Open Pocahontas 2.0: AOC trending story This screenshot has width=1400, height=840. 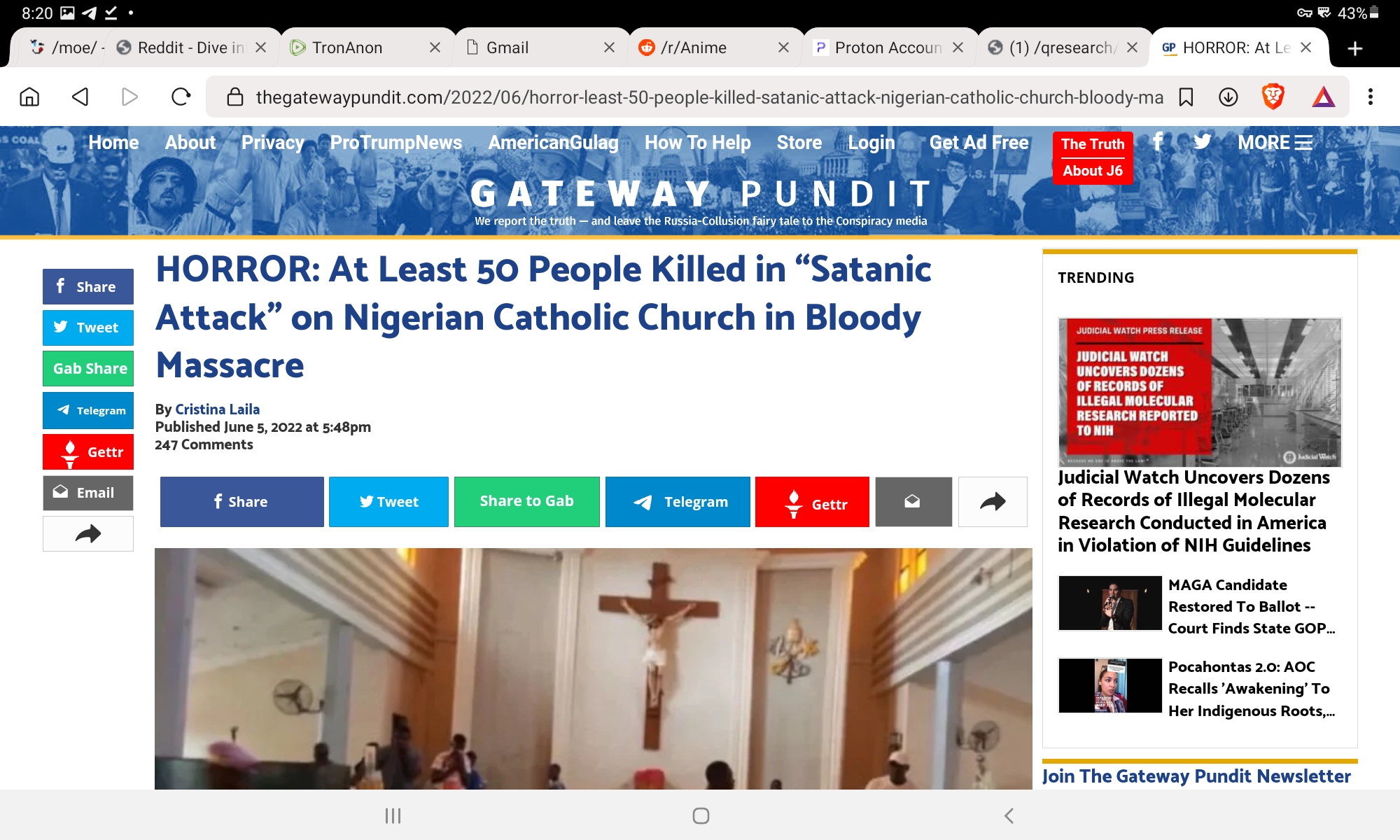pyautogui.click(x=1252, y=688)
